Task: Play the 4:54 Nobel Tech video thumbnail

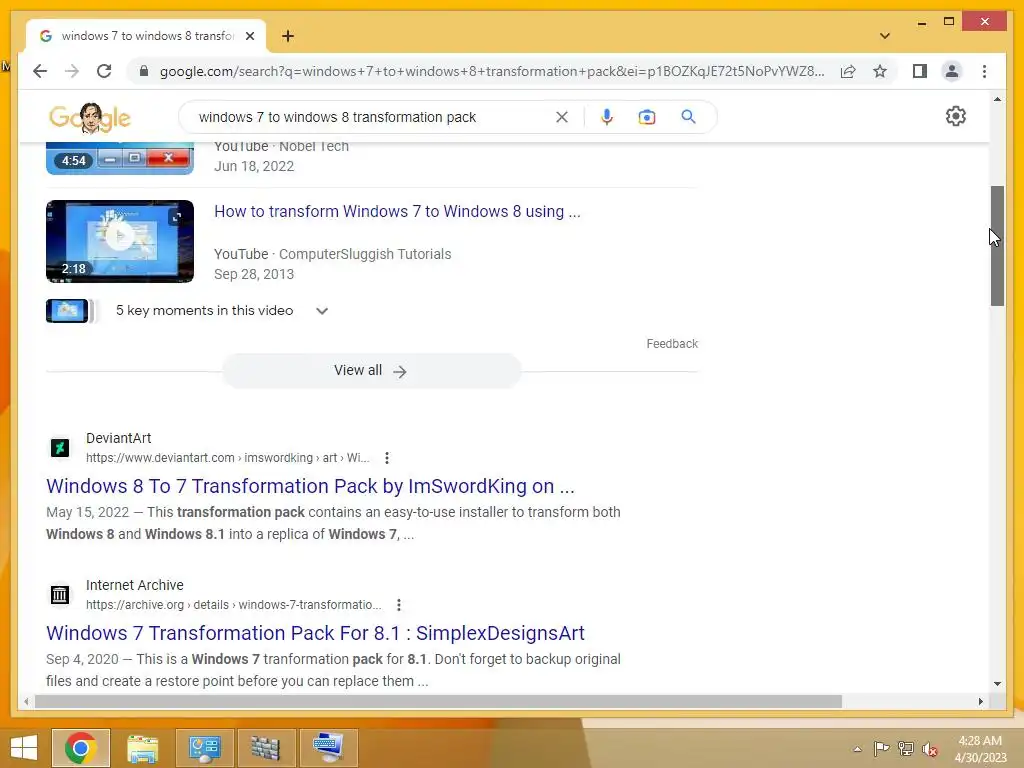Action: tap(120, 159)
